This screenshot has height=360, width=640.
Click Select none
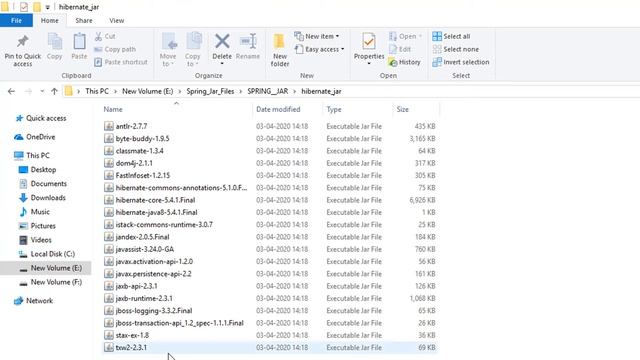[x=456, y=49]
